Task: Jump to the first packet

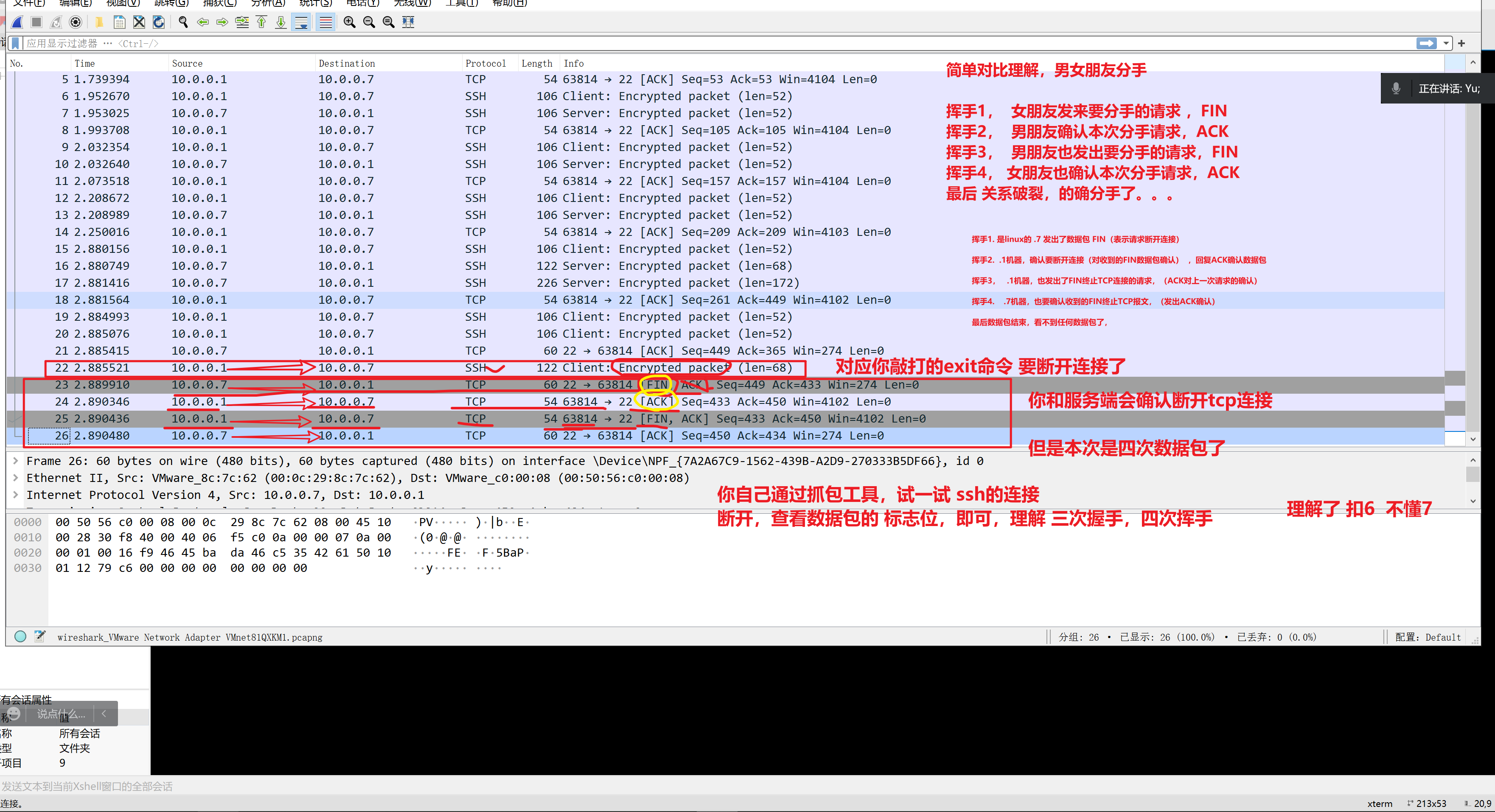Action: (262, 22)
